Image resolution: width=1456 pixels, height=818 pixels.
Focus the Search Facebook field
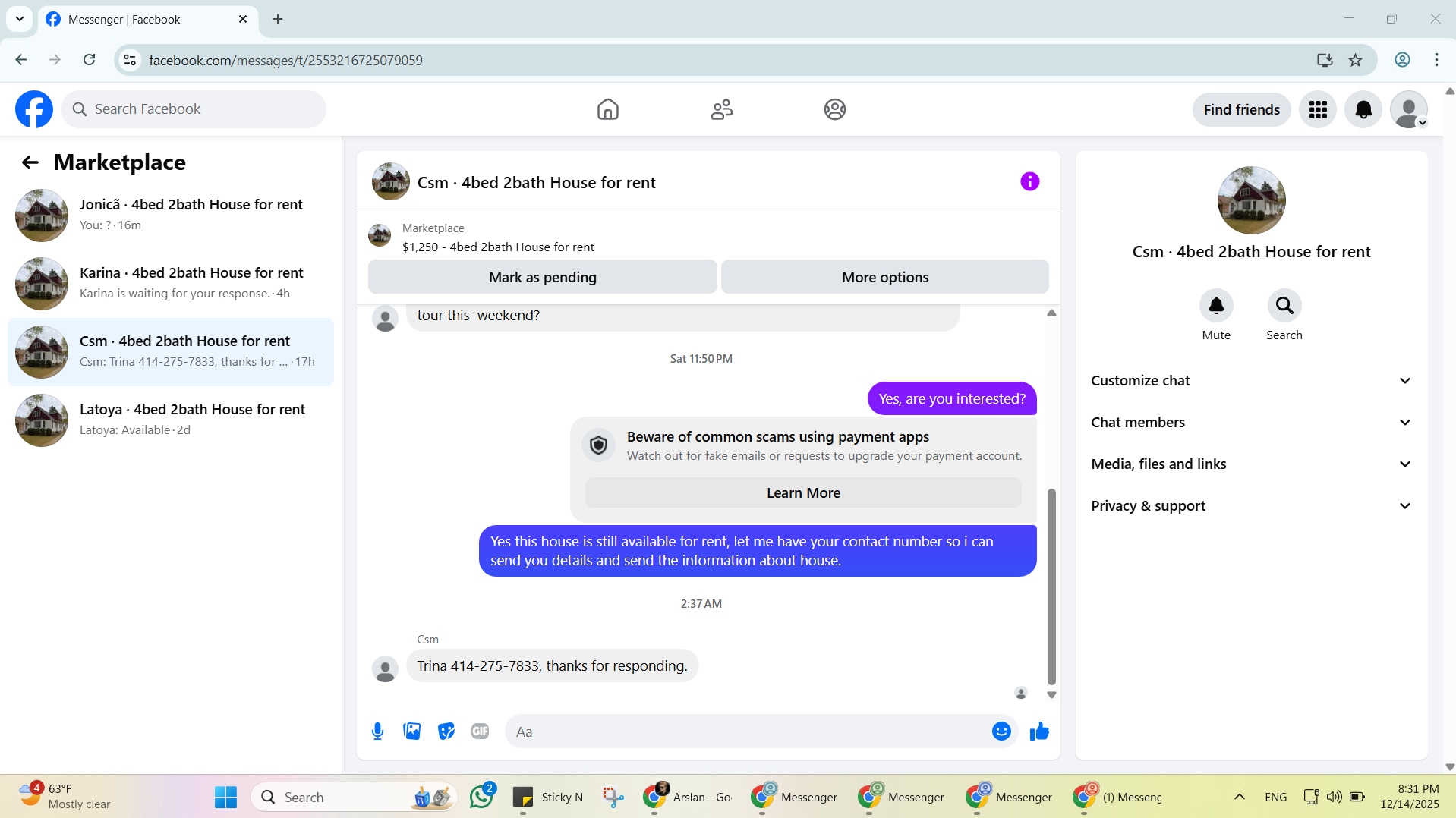[194, 109]
